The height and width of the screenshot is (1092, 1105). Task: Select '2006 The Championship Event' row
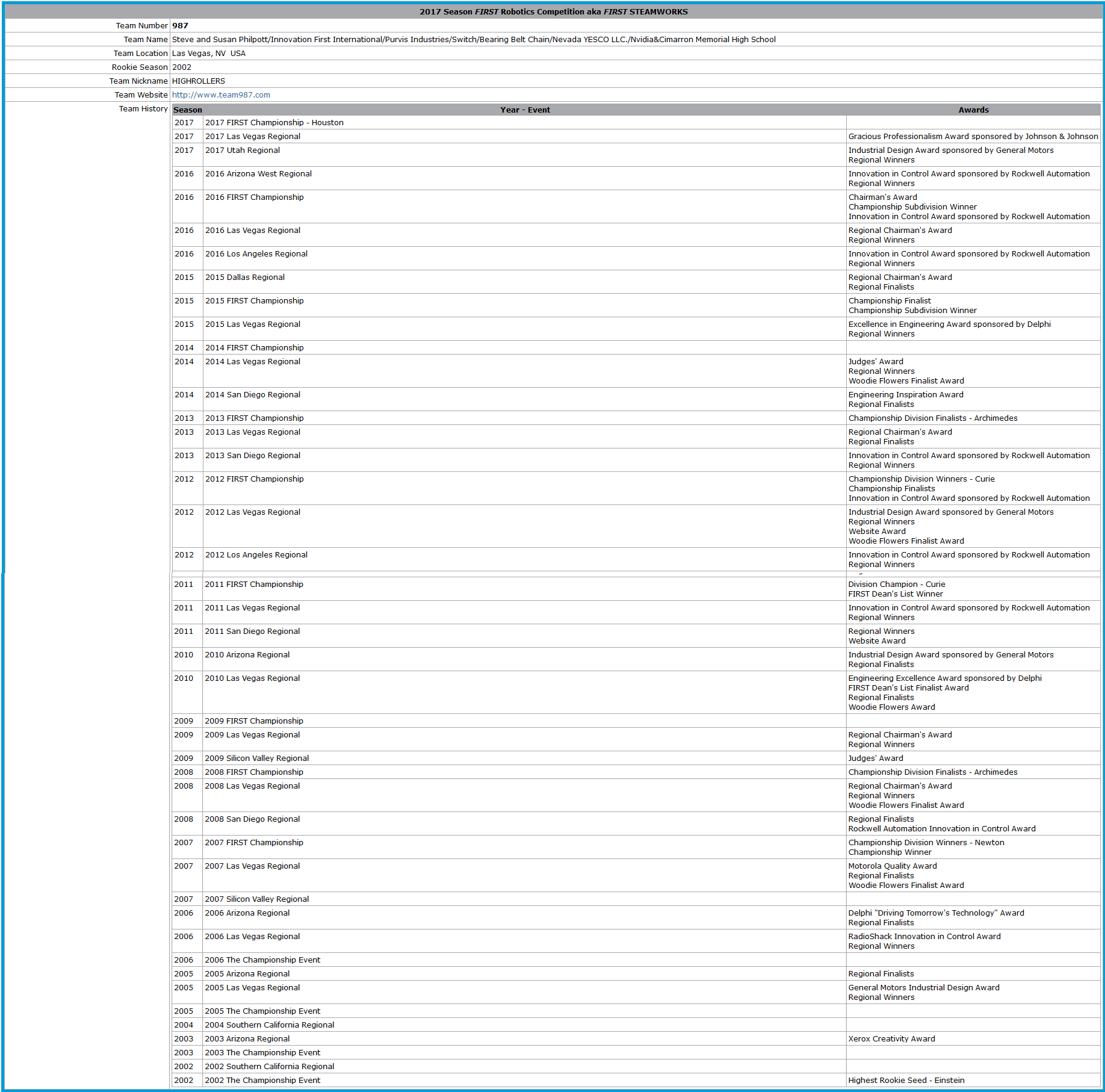click(x=262, y=960)
